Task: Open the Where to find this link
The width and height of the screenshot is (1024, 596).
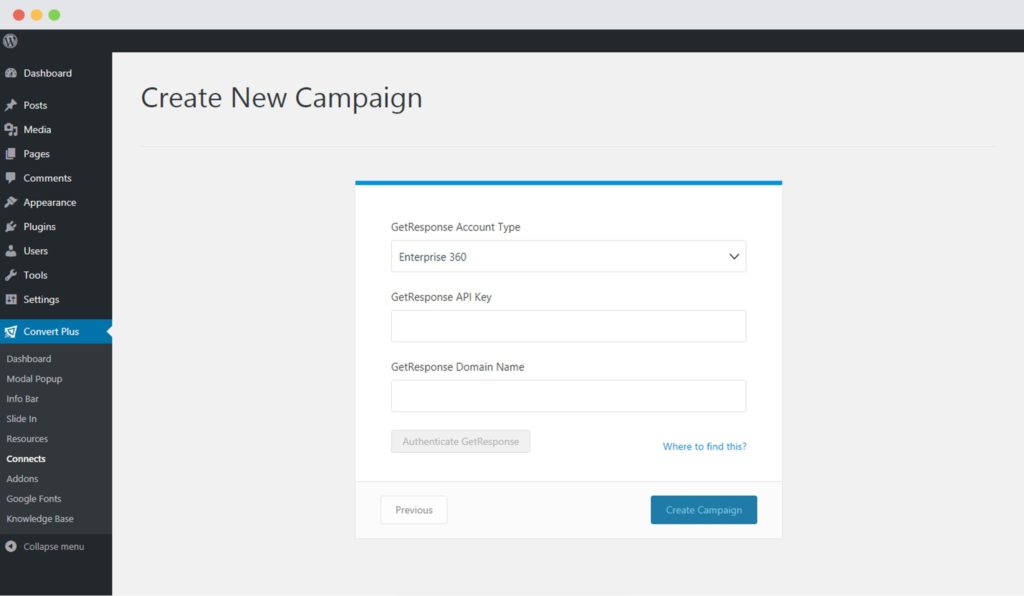Action: [703, 446]
